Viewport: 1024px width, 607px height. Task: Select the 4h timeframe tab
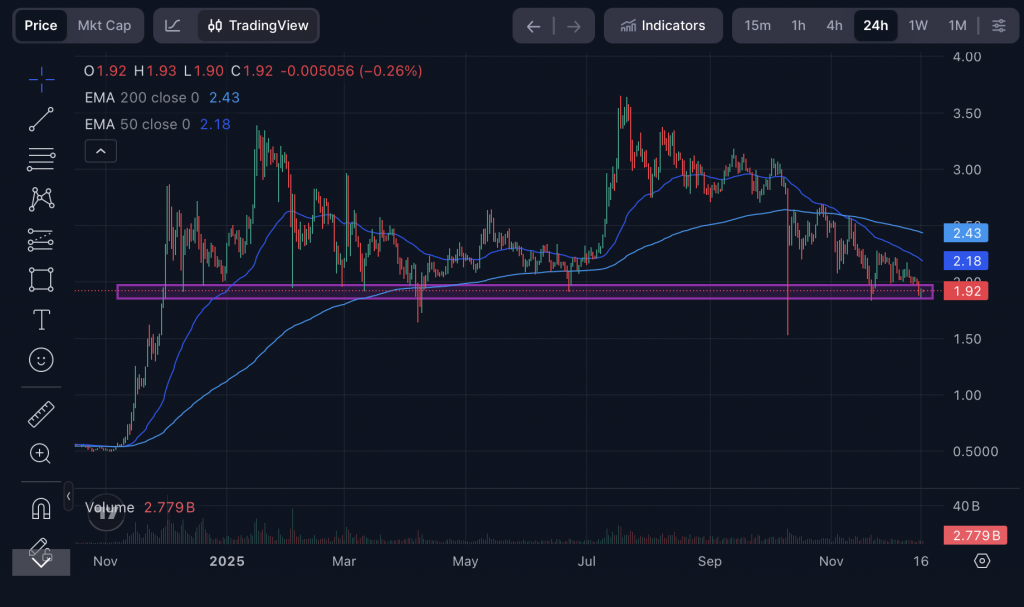tap(834, 26)
